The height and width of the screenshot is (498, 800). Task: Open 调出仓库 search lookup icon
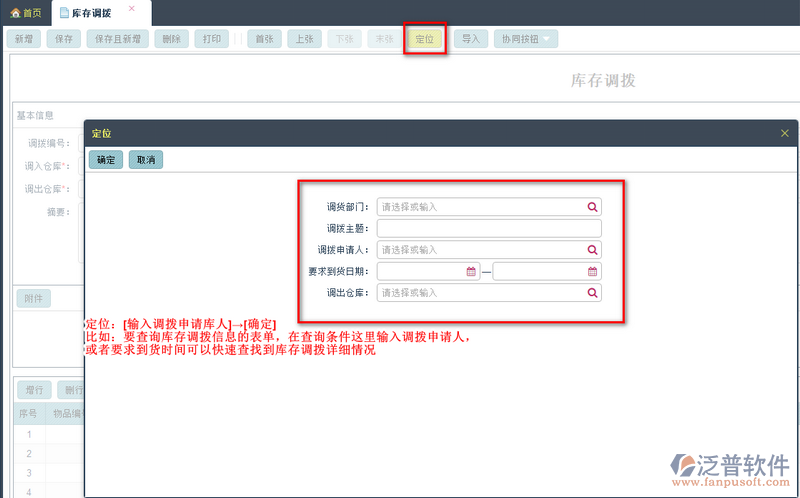point(592,293)
